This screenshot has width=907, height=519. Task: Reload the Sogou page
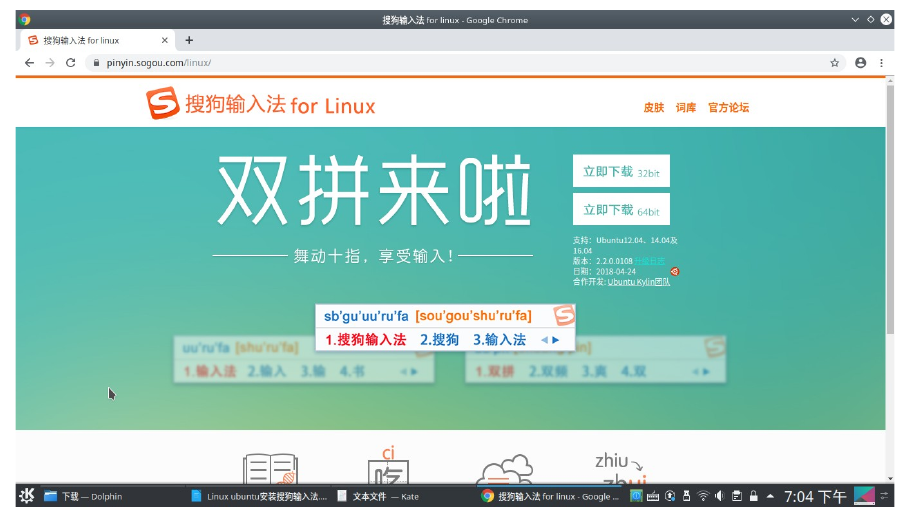[x=71, y=62]
